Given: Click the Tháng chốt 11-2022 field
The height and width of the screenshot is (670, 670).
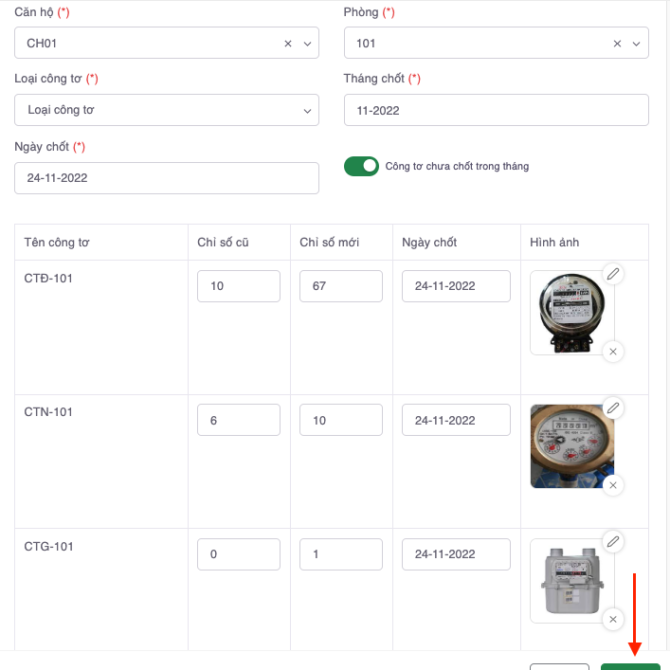Looking at the screenshot, I should (x=496, y=110).
